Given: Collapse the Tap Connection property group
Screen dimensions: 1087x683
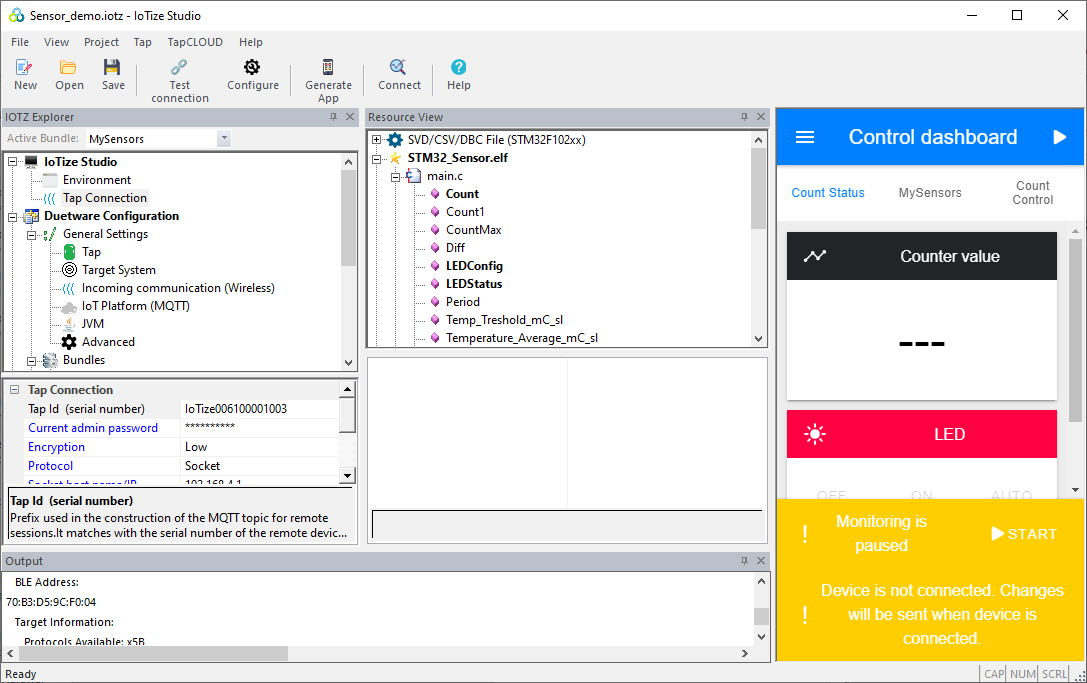Looking at the screenshot, I should pos(14,390).
